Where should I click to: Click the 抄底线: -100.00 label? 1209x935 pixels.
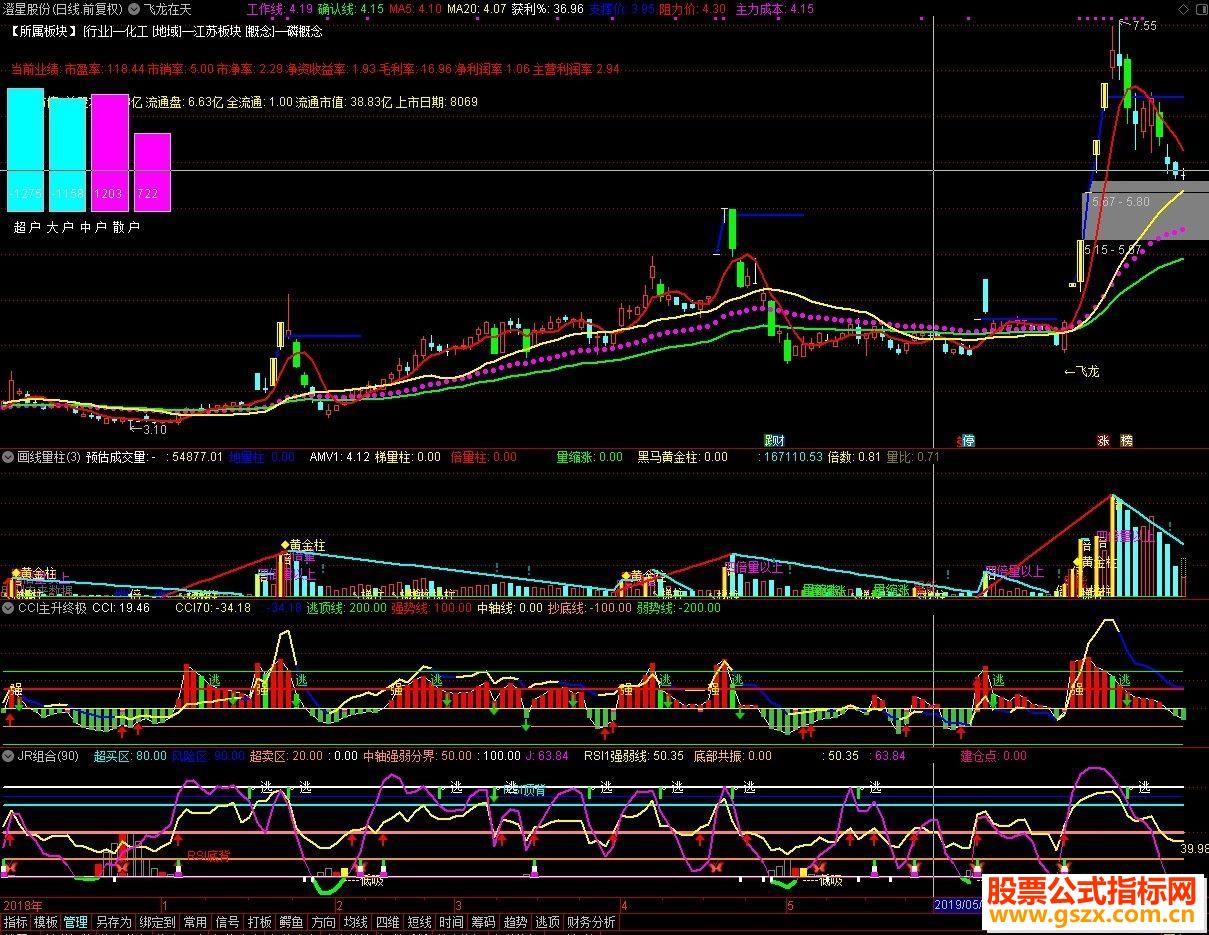click(591, 607)
